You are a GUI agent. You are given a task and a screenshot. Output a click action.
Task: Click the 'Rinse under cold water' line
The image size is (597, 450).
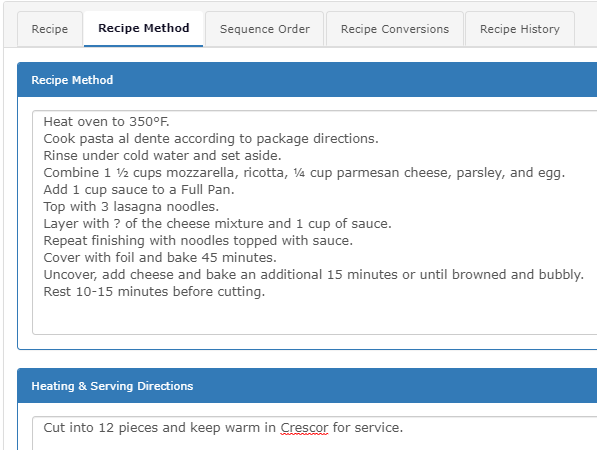click(x=162, y=155)
